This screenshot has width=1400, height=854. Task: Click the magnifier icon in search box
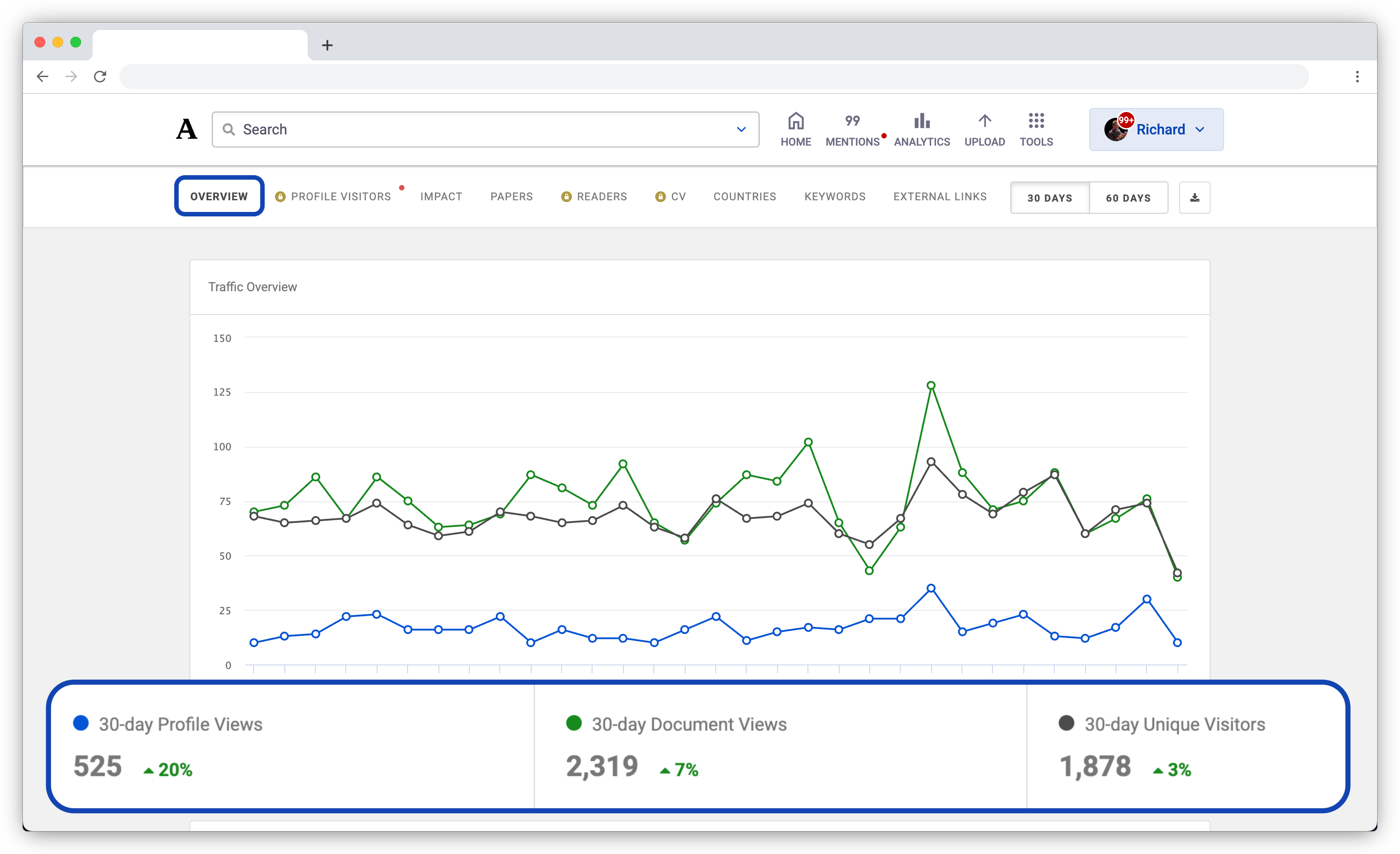coord(228,129)
